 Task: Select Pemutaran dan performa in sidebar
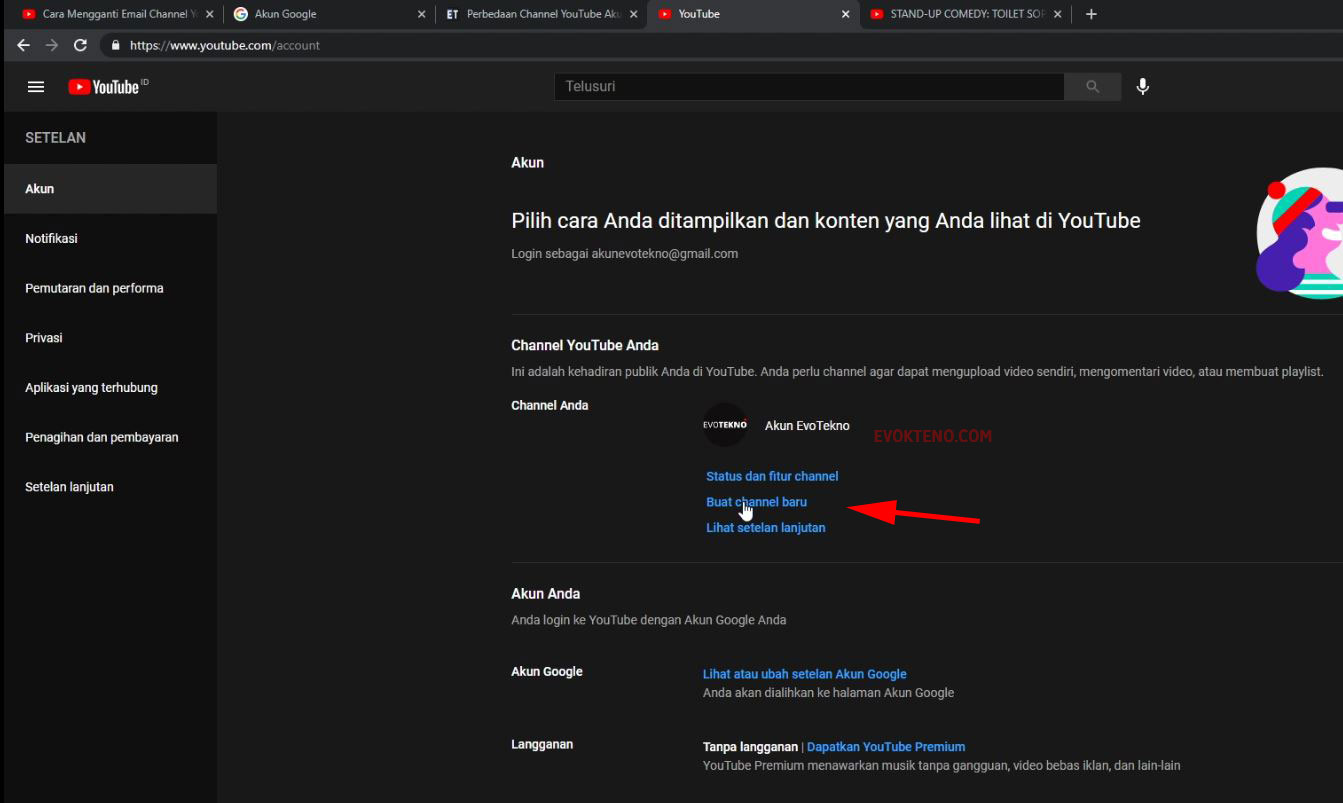(94, 288)
